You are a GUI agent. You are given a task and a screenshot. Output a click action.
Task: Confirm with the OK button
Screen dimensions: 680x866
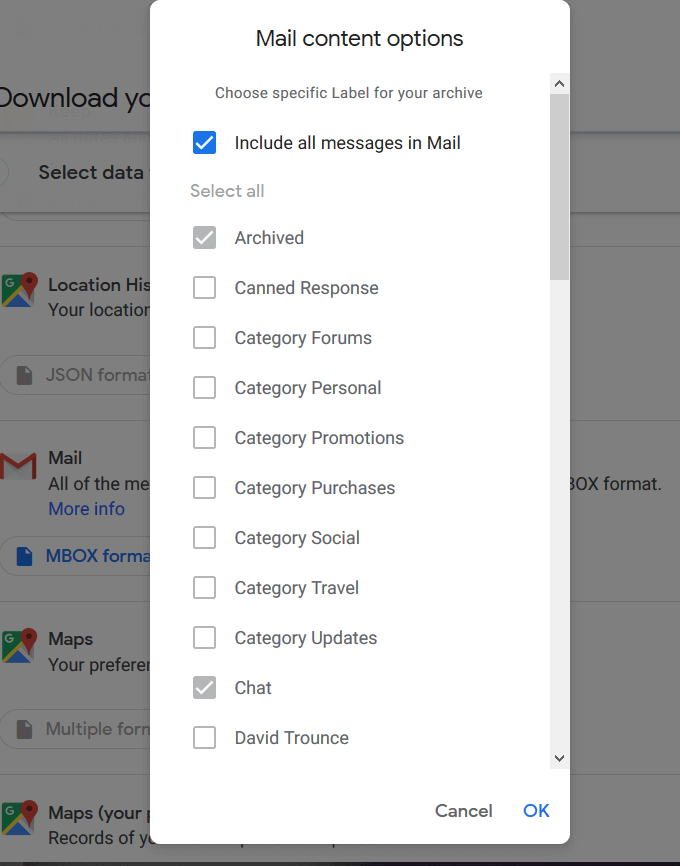tap(536, 810)
